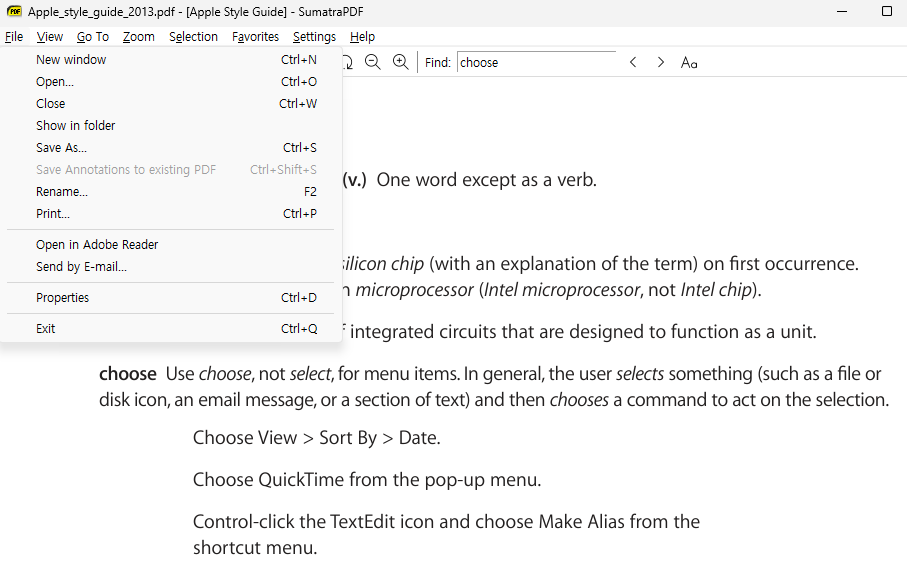Choose Send by E-mail...

pos(171,267)
